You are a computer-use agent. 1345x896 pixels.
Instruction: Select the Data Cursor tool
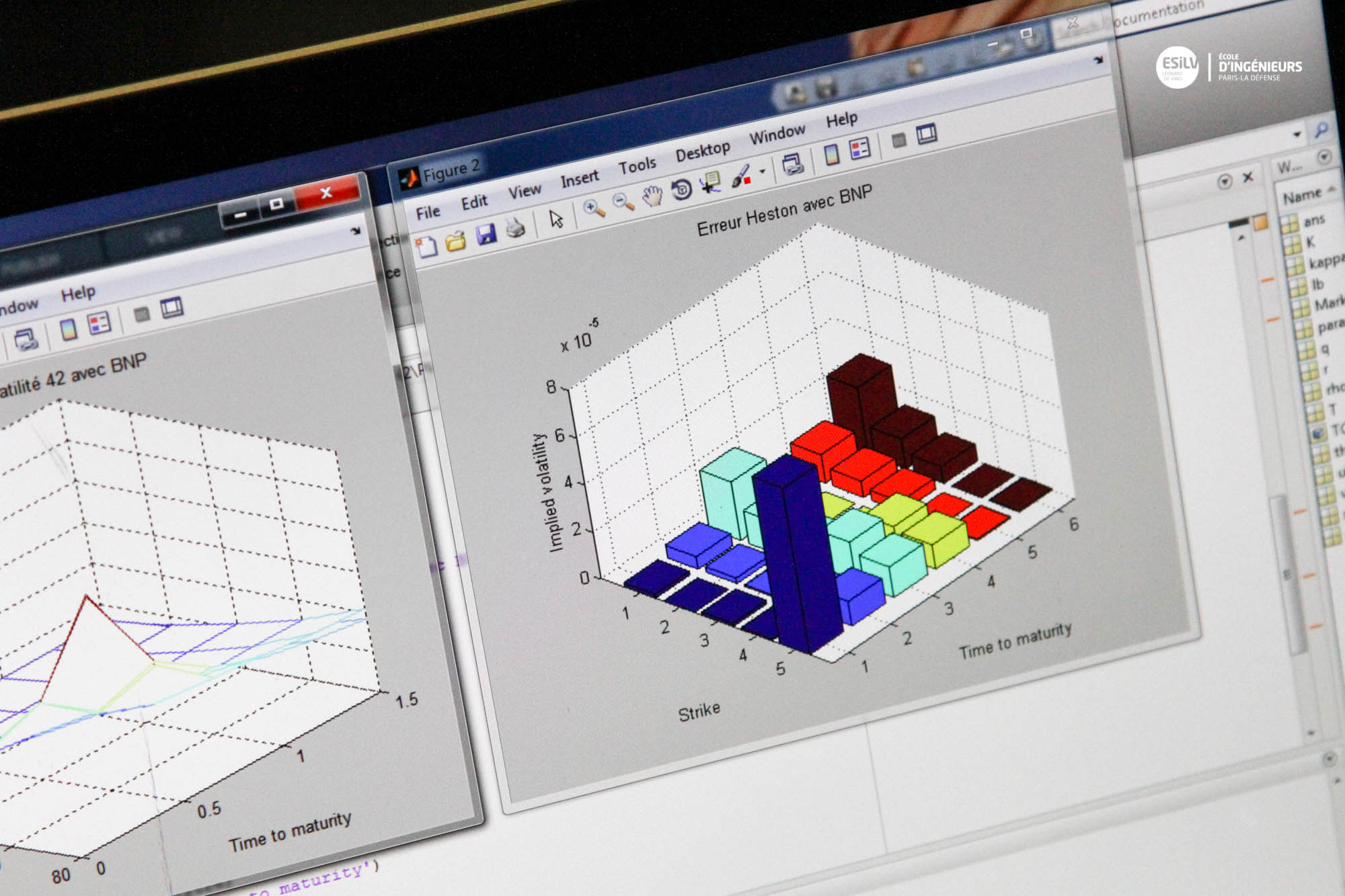pyautogui.click(x=710, y=182)
